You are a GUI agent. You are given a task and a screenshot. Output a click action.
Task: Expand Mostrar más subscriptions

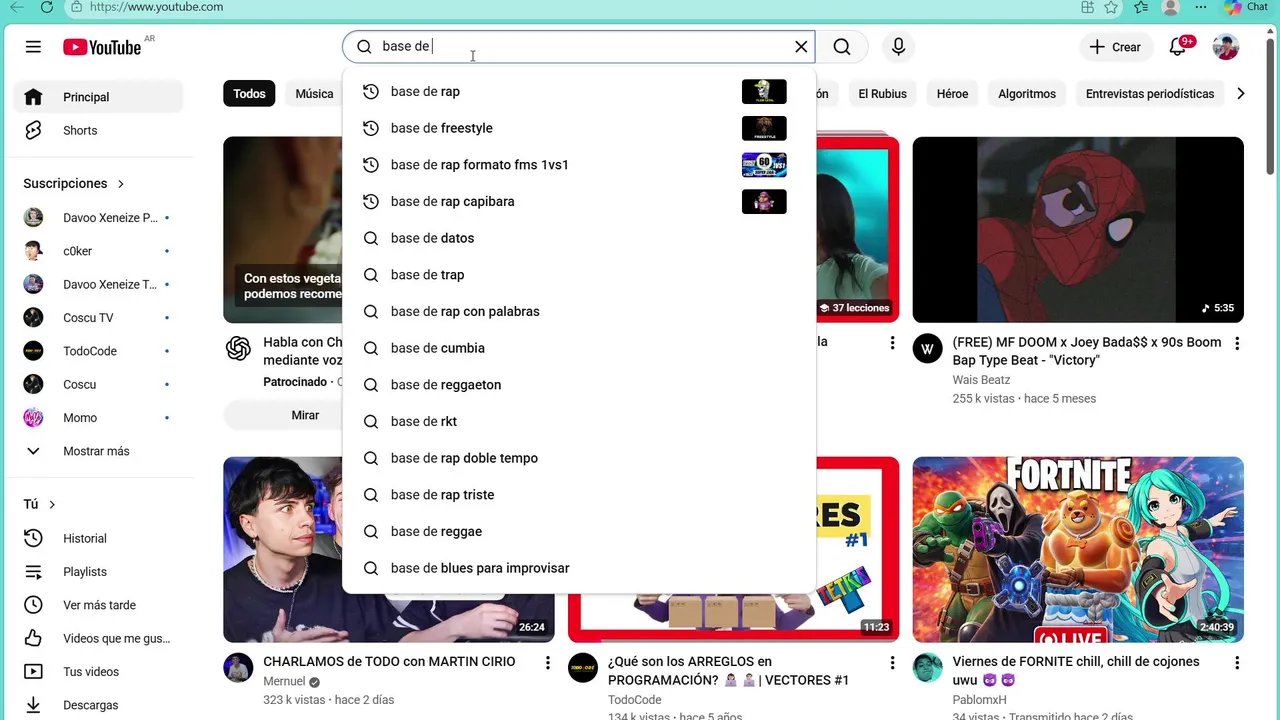tap(98, 451)
